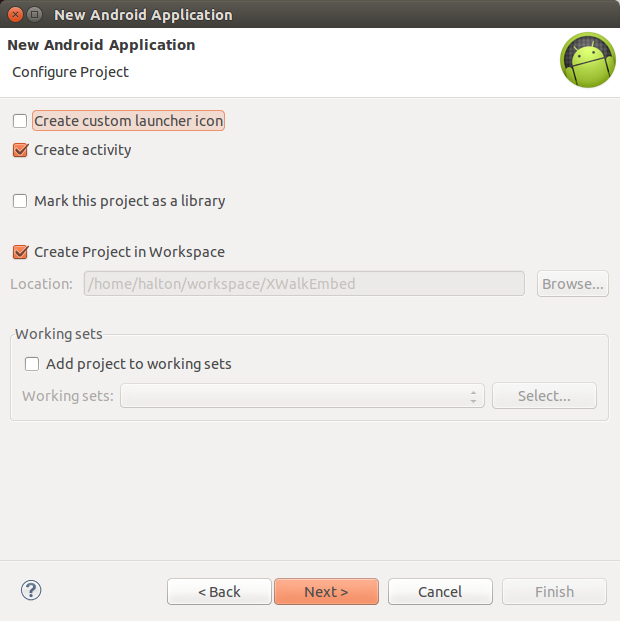Screen dimensions: 620x621
Task: Enable Create custom launcher icon
Action: 20,121
